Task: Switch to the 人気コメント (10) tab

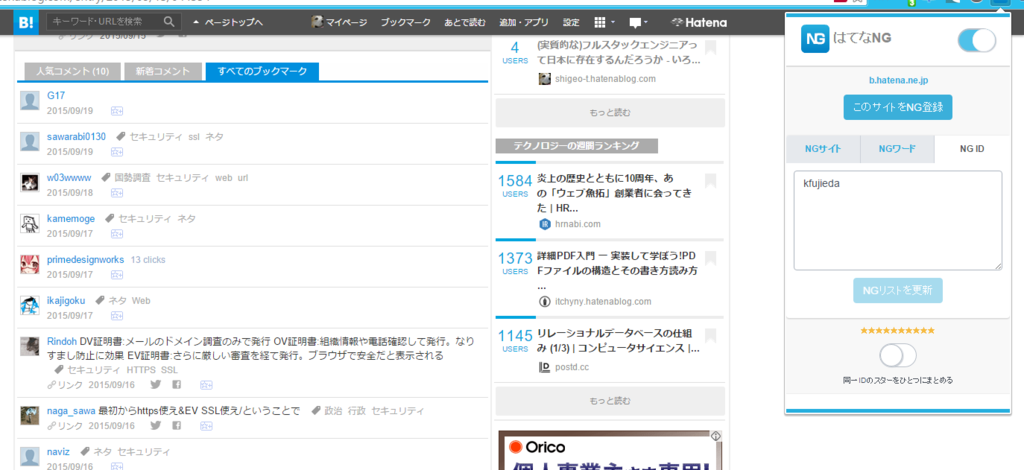Action: click(x=72, y=71)
